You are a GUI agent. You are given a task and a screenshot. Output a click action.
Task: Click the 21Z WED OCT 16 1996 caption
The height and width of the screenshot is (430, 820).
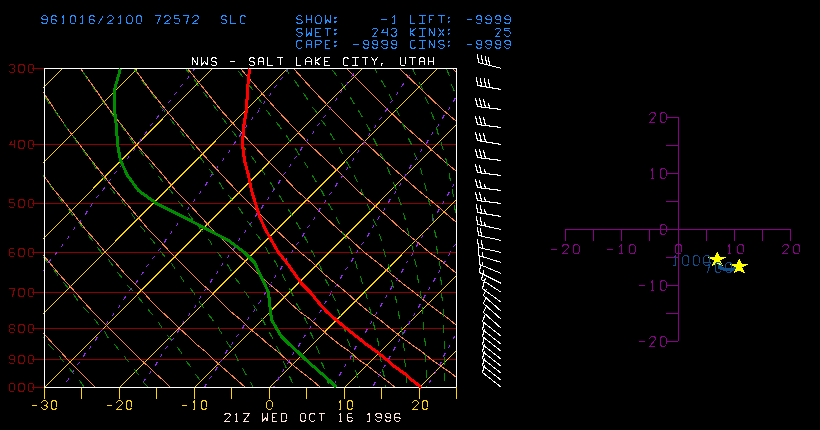click(313, 418)
